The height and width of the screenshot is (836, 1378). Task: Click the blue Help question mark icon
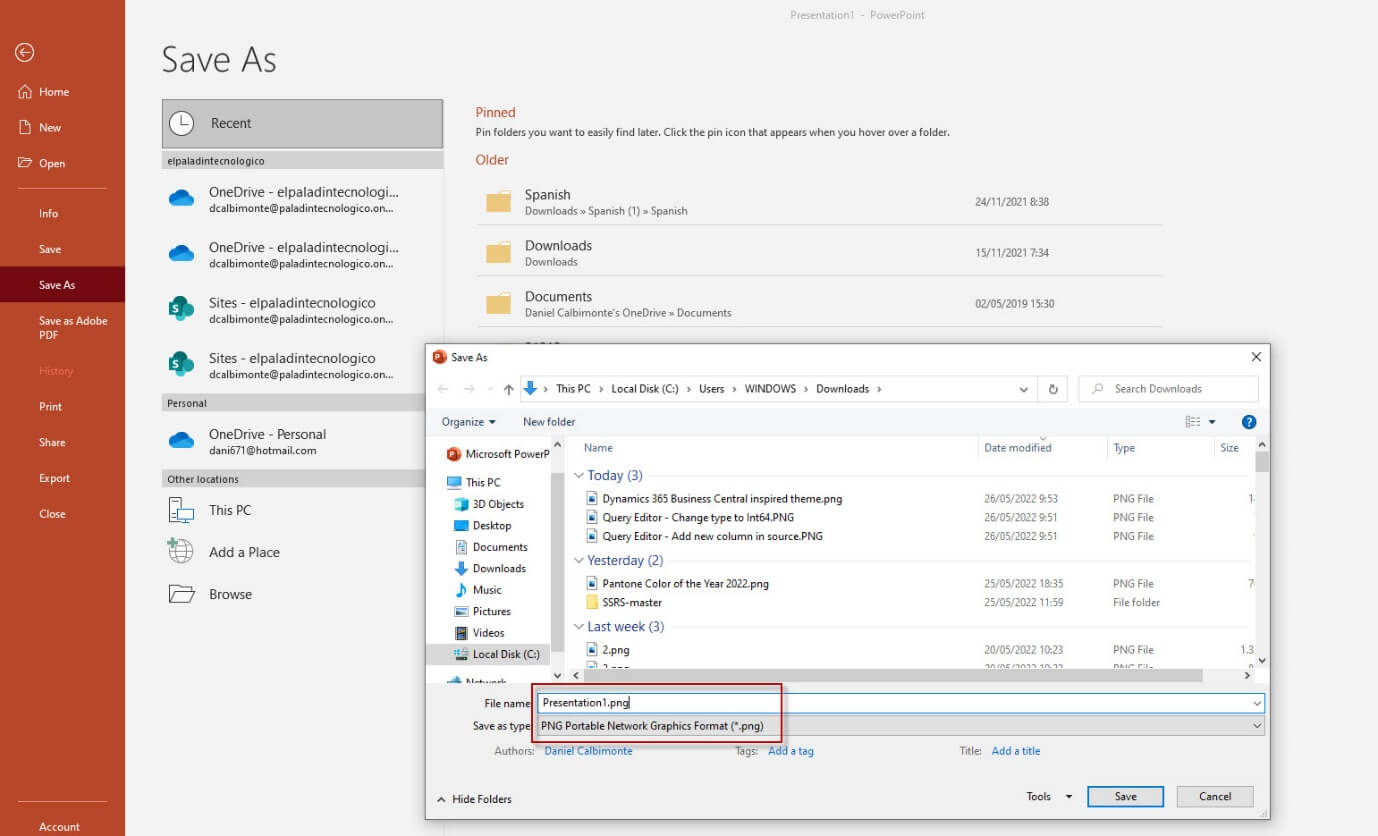(x=1248, y=422)
